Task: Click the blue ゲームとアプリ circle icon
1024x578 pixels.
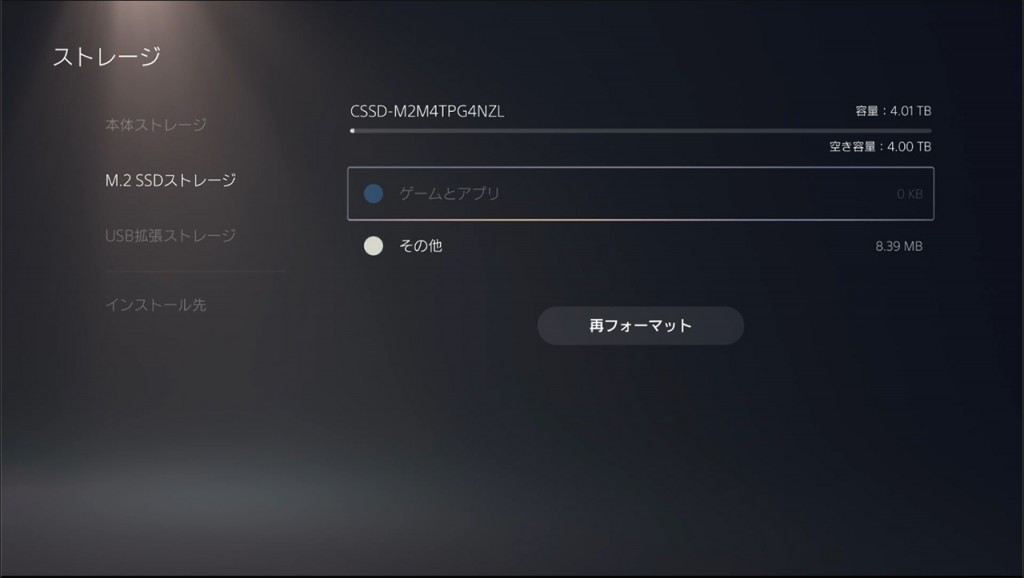Action: 374,193
